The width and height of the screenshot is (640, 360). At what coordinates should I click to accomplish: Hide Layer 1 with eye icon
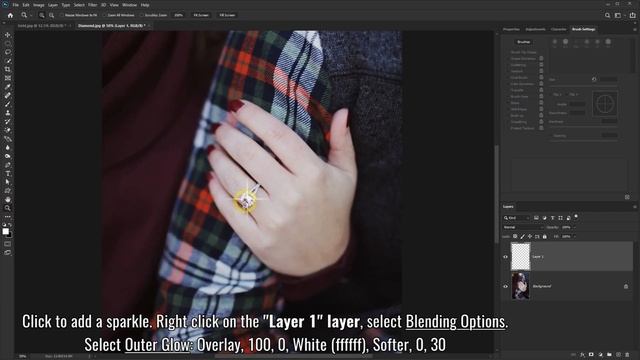tap(505, 257)
